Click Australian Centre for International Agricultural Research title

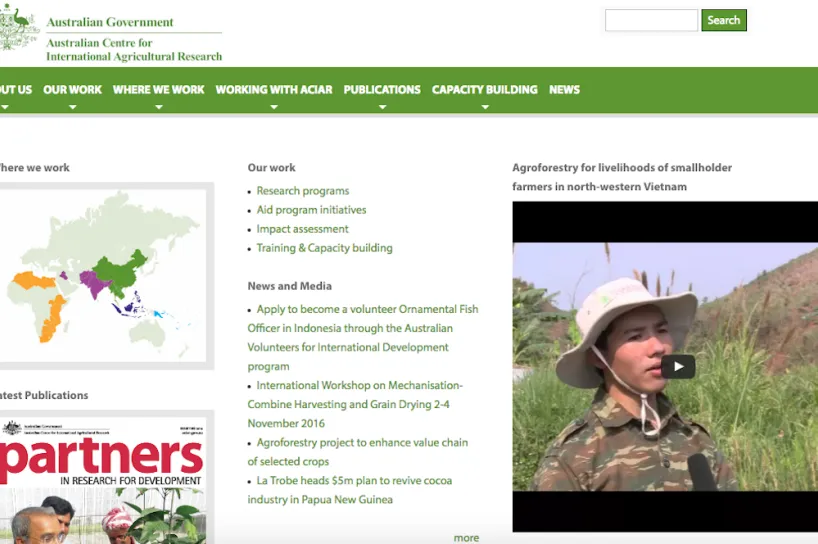pyautogui.click(x=134, y=50)
